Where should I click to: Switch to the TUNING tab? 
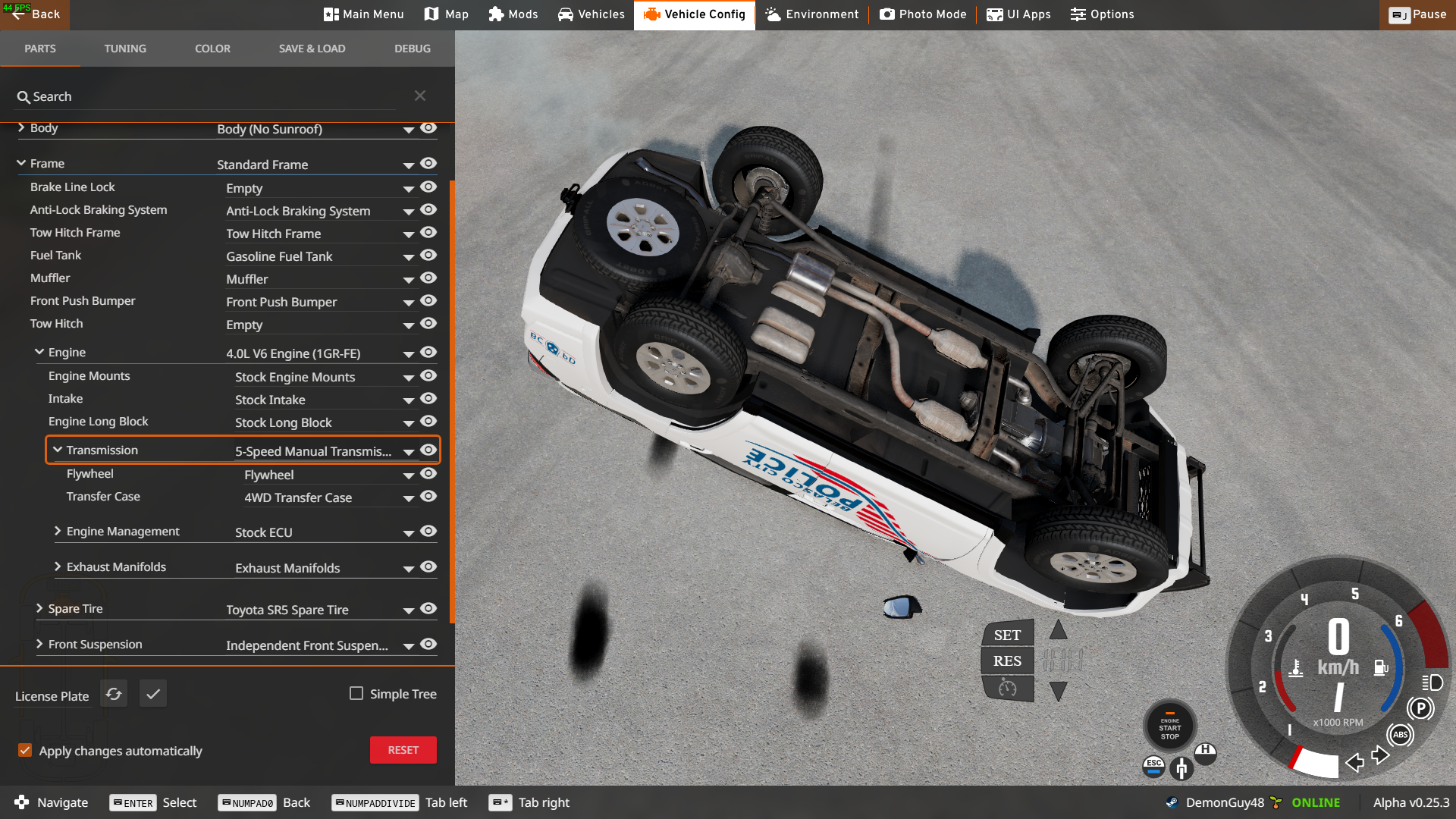coord(125,49)
